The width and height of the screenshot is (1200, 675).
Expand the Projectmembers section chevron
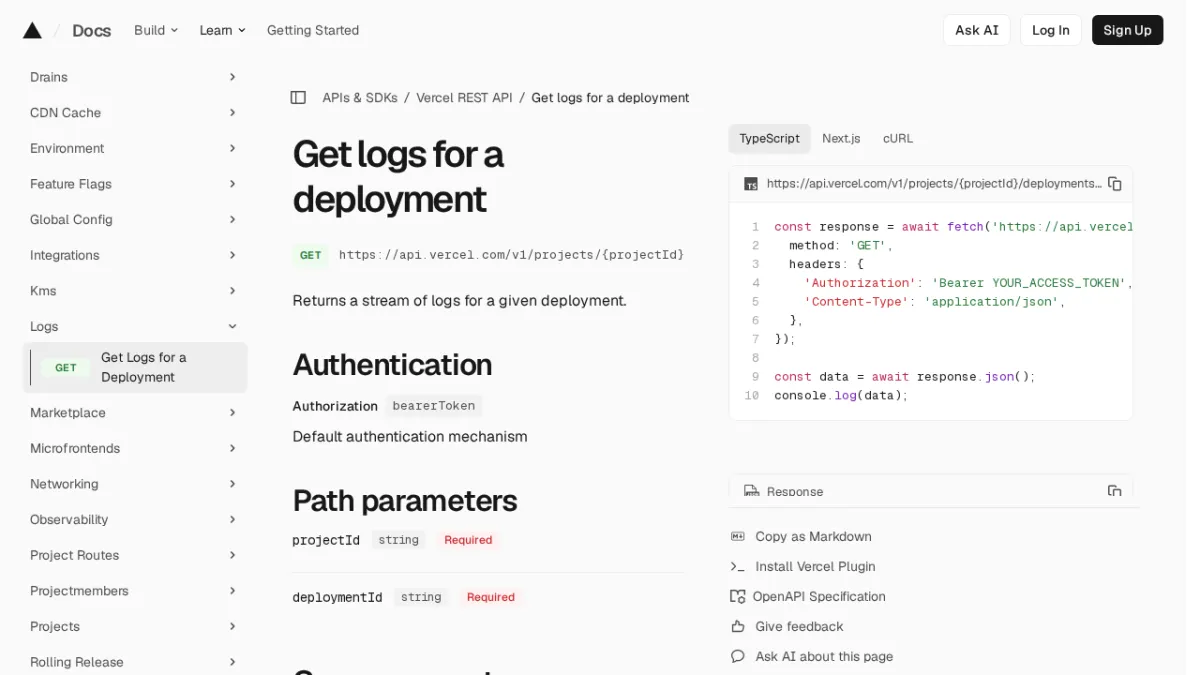coord(232,591)
